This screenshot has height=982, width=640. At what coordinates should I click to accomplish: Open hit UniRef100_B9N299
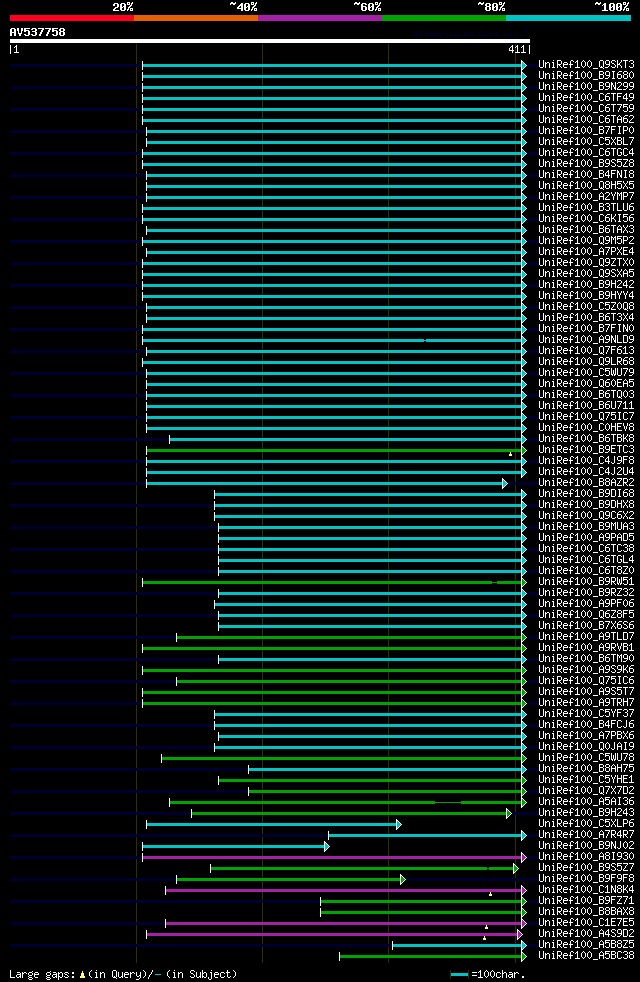click(x=586, y=86)
